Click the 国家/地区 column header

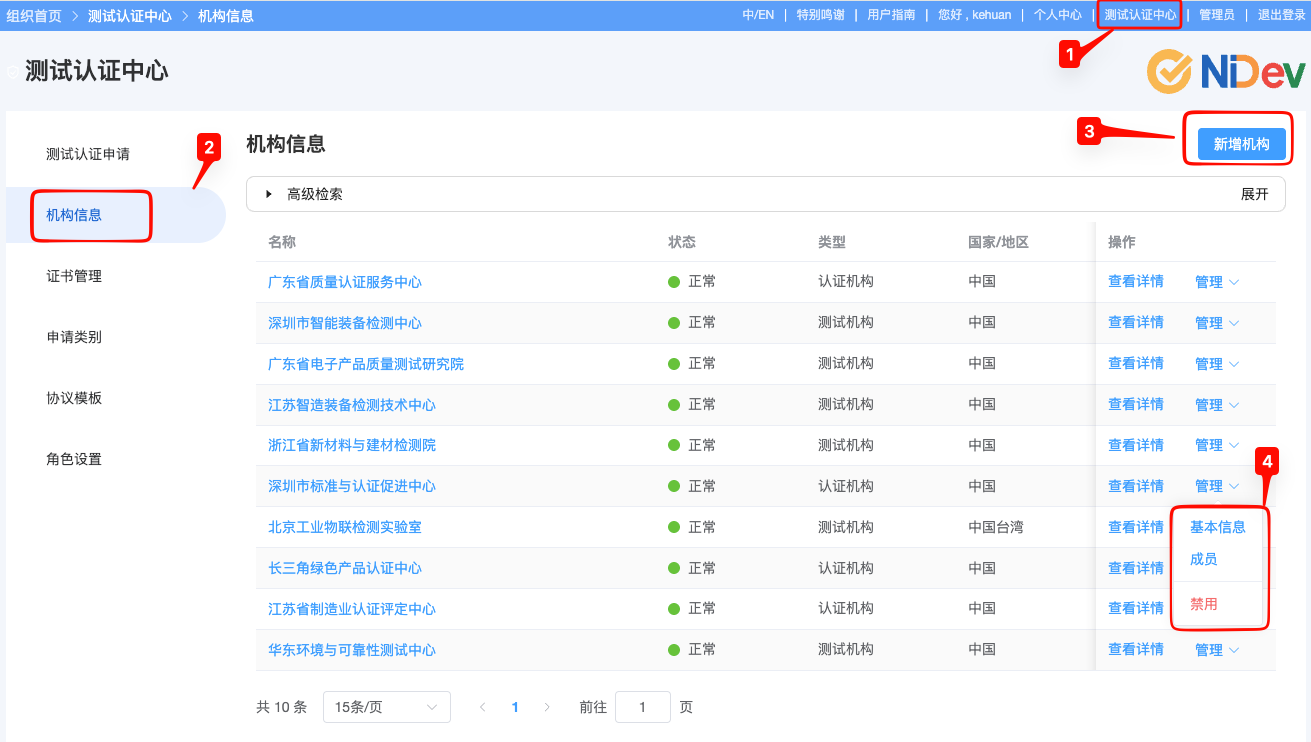[x=998, y=242]
